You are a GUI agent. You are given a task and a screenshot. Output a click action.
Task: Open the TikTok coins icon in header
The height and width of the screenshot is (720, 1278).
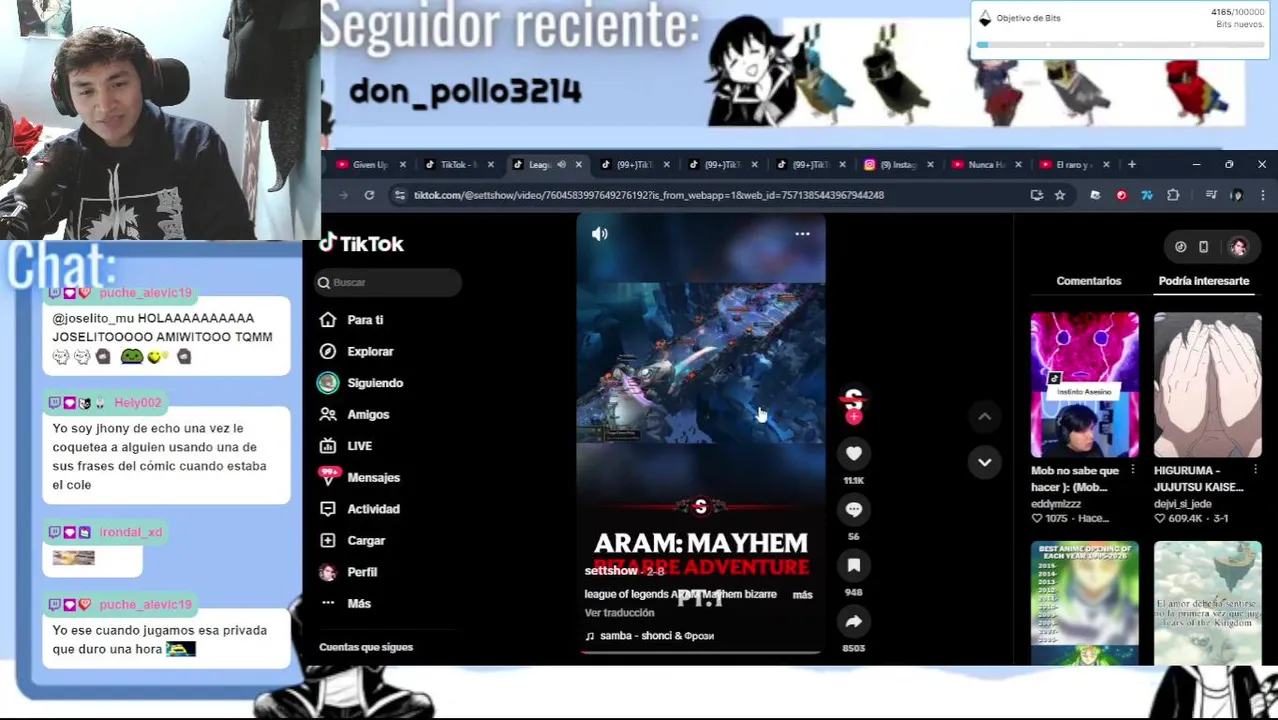[x=1180, y=247]
